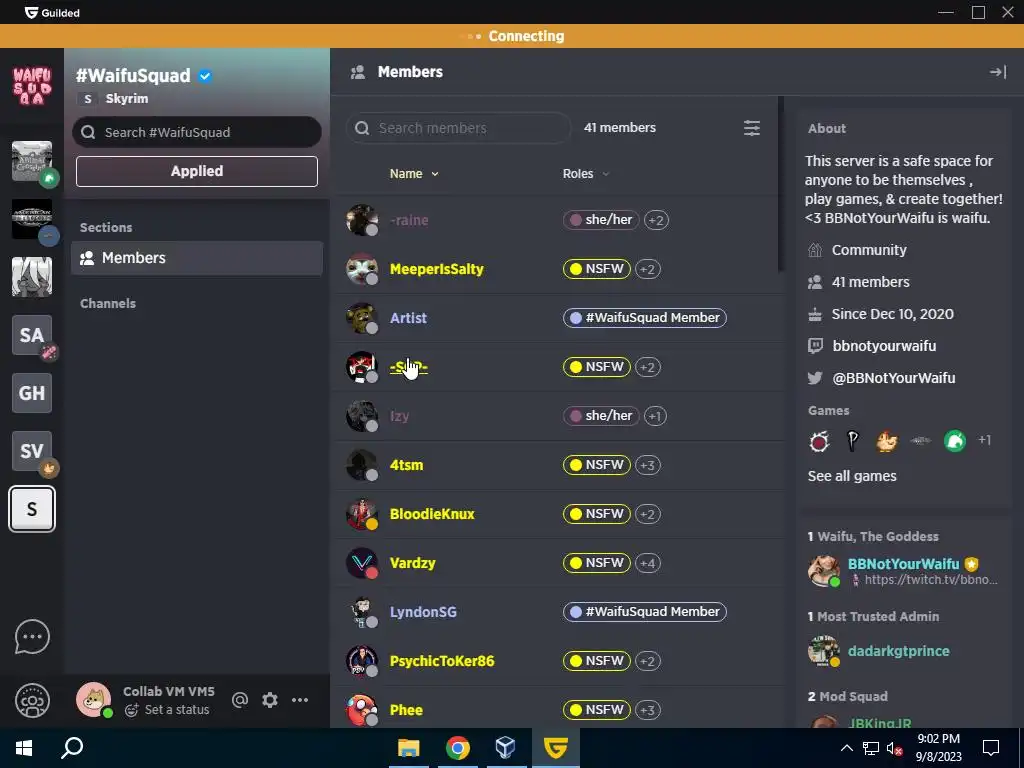
Task: Open the more options ellipsis
Action: (x=300, y=700)
